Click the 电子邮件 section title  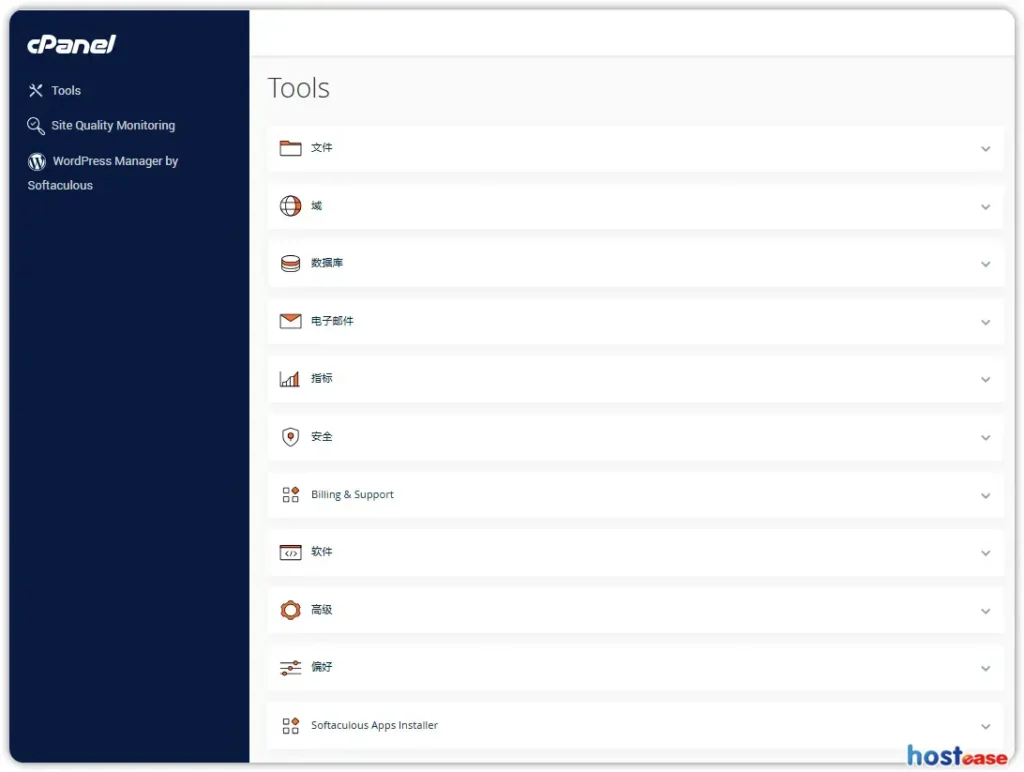[x=332, y=321]
